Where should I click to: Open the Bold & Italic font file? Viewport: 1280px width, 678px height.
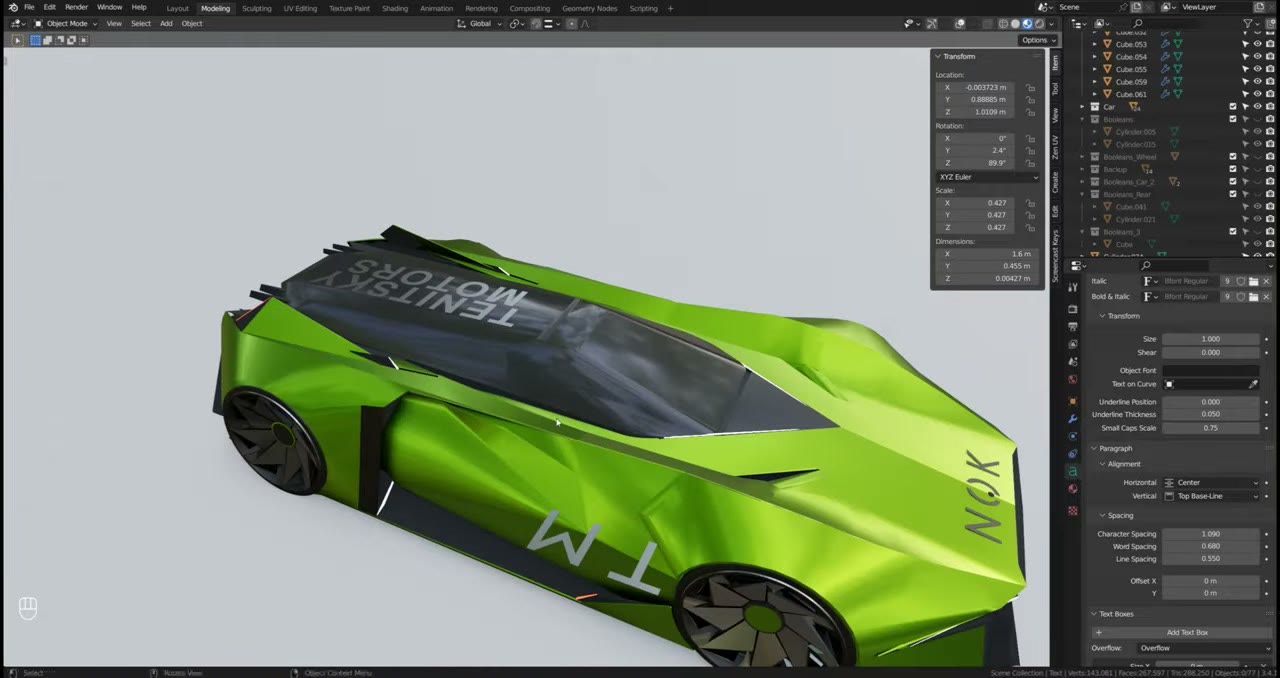click(1253, 297)
